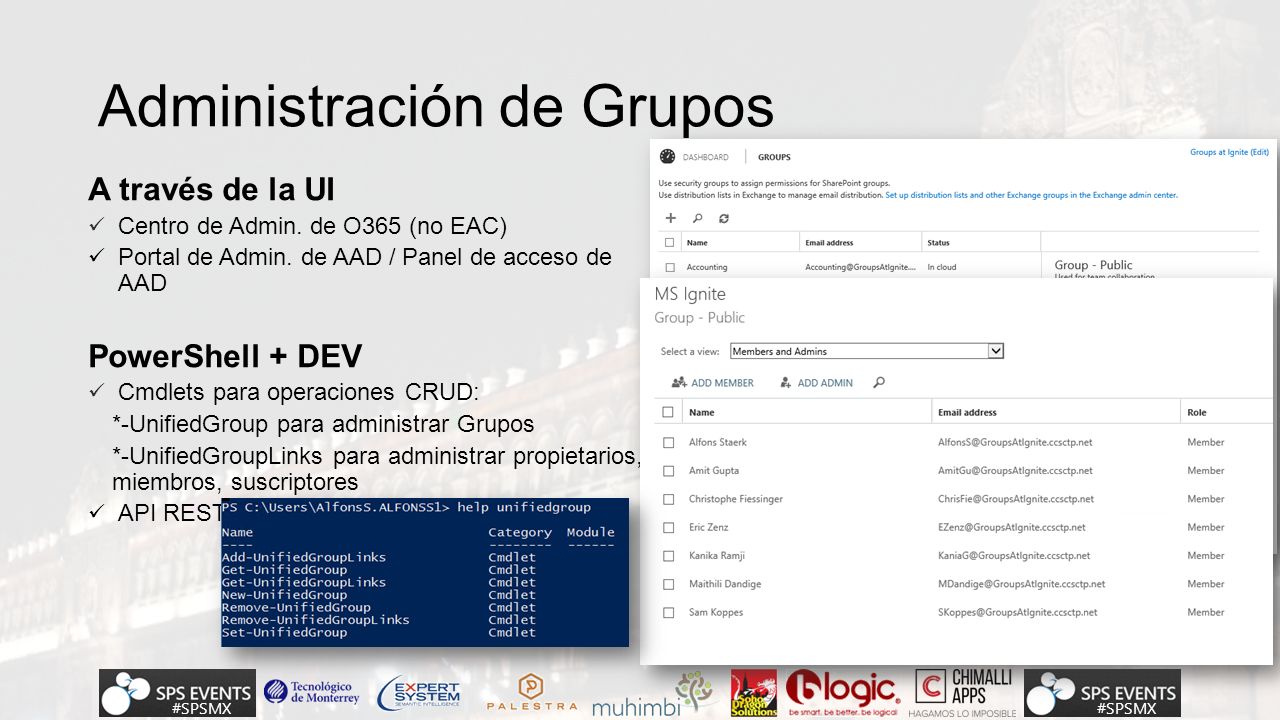
Task: Check the box for Kanika Ramji
Action: point(668,555)
